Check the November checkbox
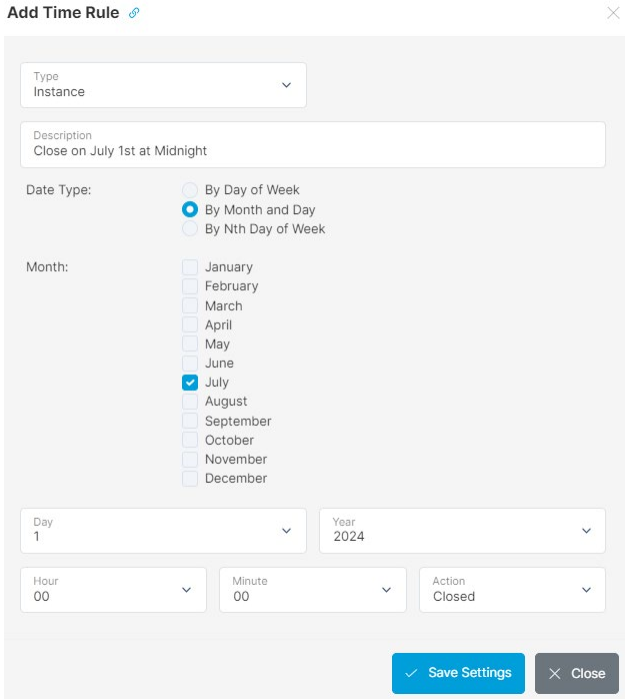This screenshot has height=699, width=633. pyautogui.click(x=190, y=459)
